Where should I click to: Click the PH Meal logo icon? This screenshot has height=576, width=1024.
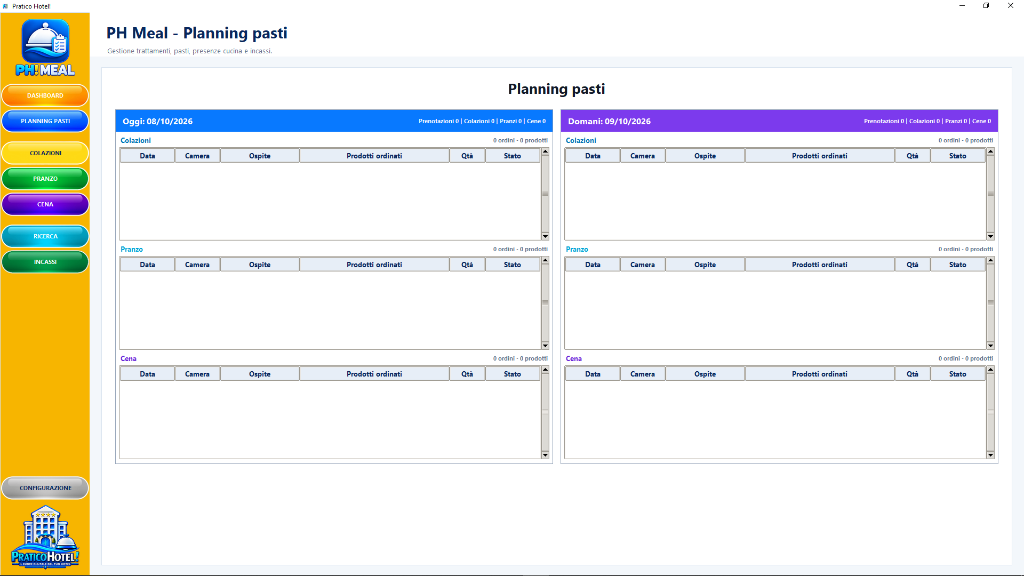pos(45,48)
